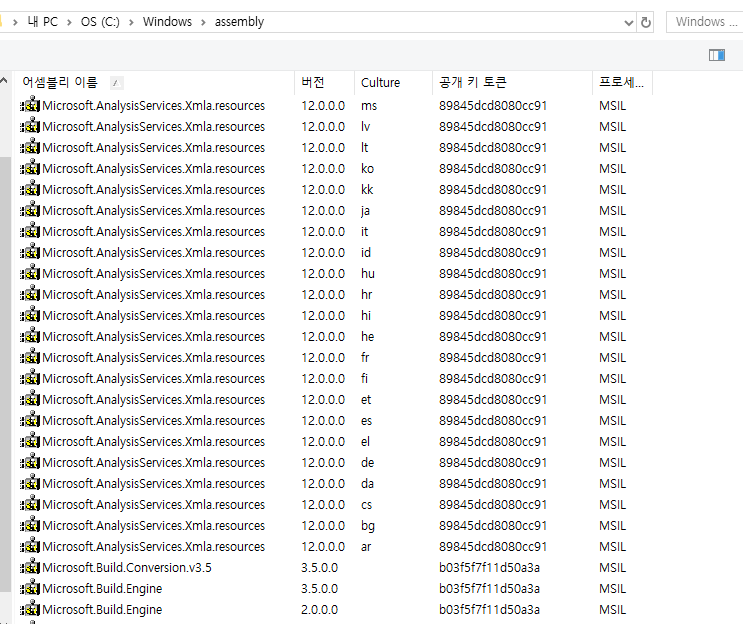Image resolution: width=743 pixels, height=624 pixels.
Task: Expand the chevron before 내 PC in path
Action: tap(15, 22)
